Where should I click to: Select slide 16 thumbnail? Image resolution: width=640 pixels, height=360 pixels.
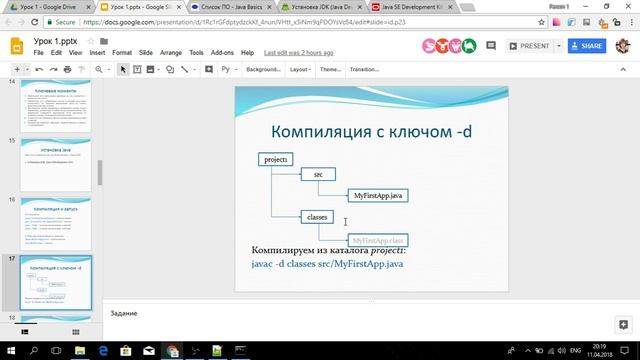pyautogui.click(x=56, y=224)
